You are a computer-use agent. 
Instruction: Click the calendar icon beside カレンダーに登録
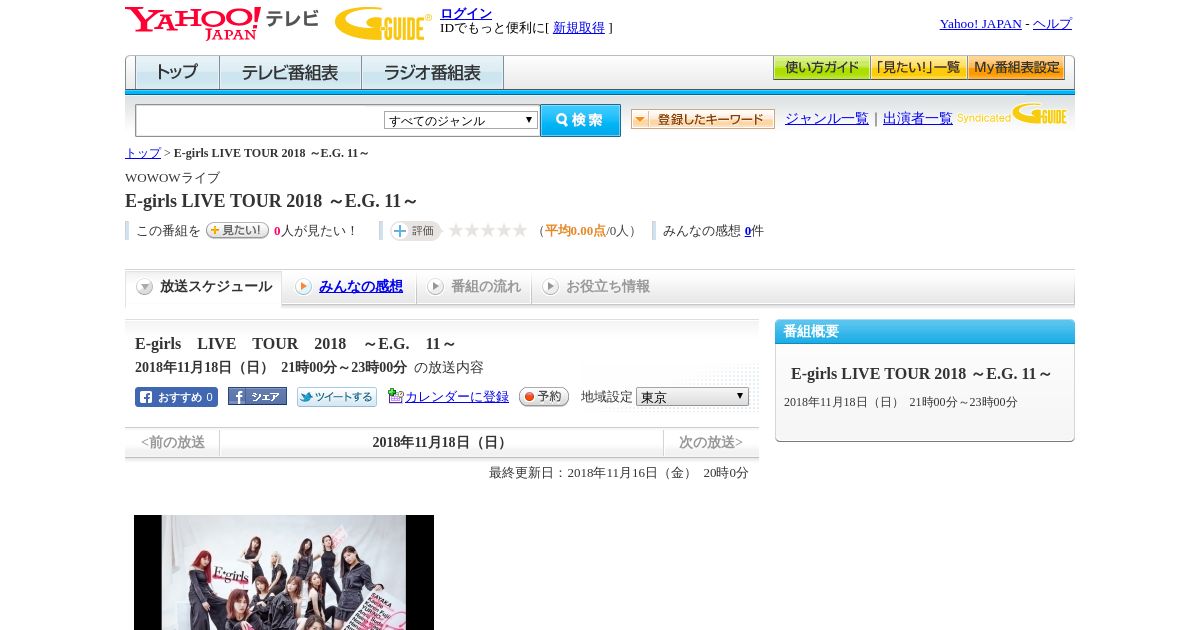(395, 396)
